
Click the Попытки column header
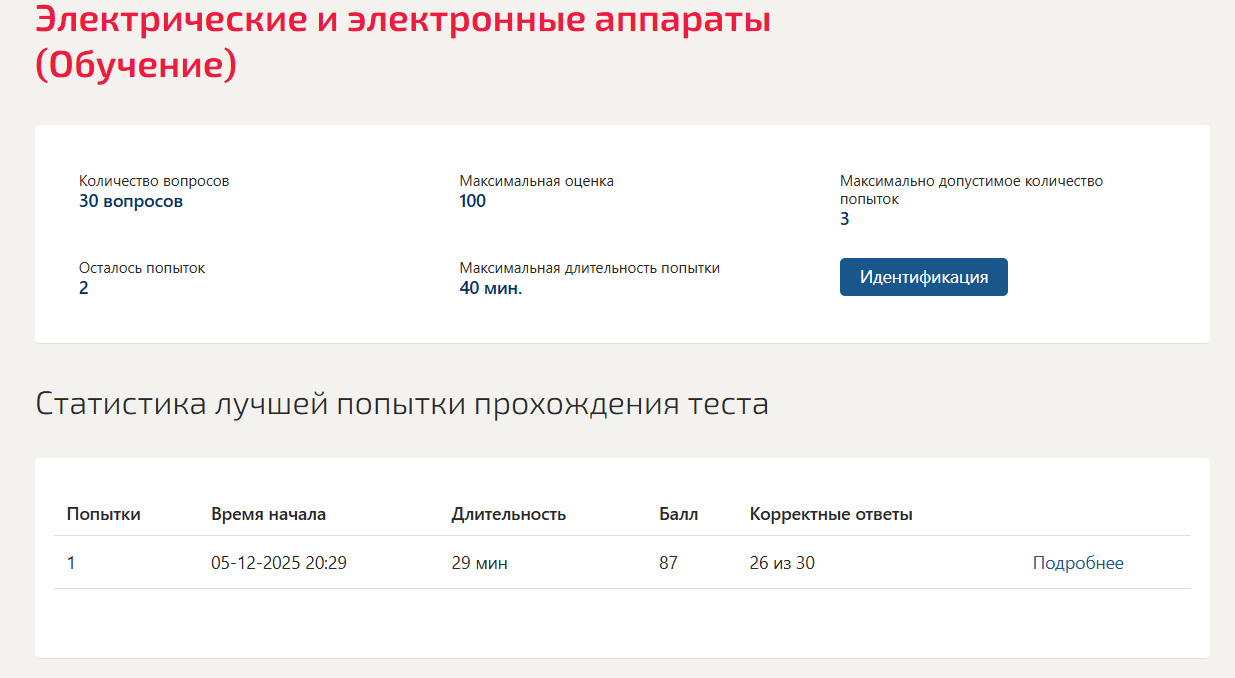pyautogui.click(x=104, y=514)
